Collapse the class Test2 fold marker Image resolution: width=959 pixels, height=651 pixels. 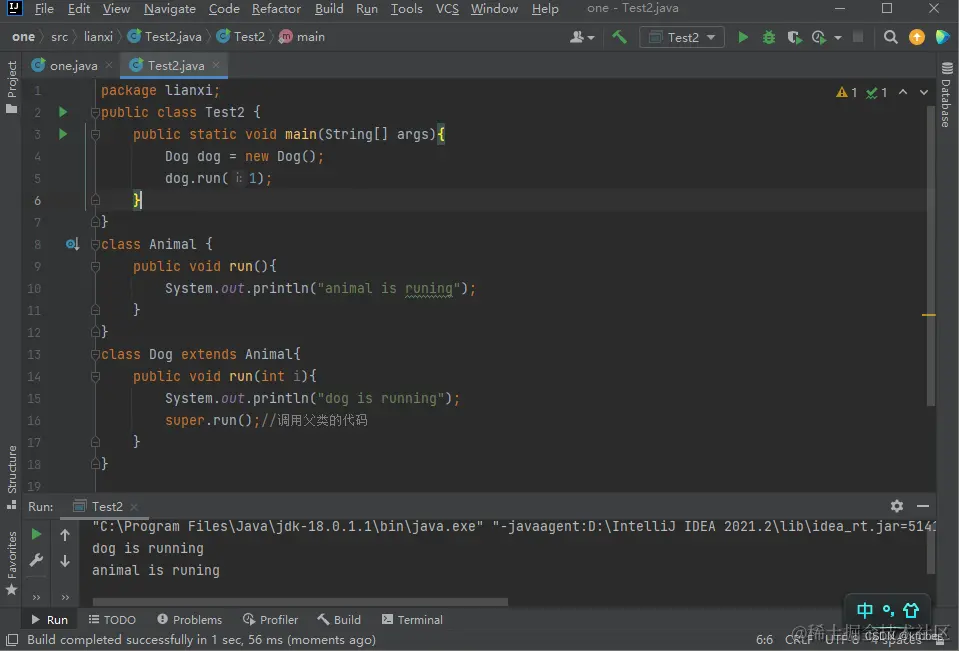point(95,113)
